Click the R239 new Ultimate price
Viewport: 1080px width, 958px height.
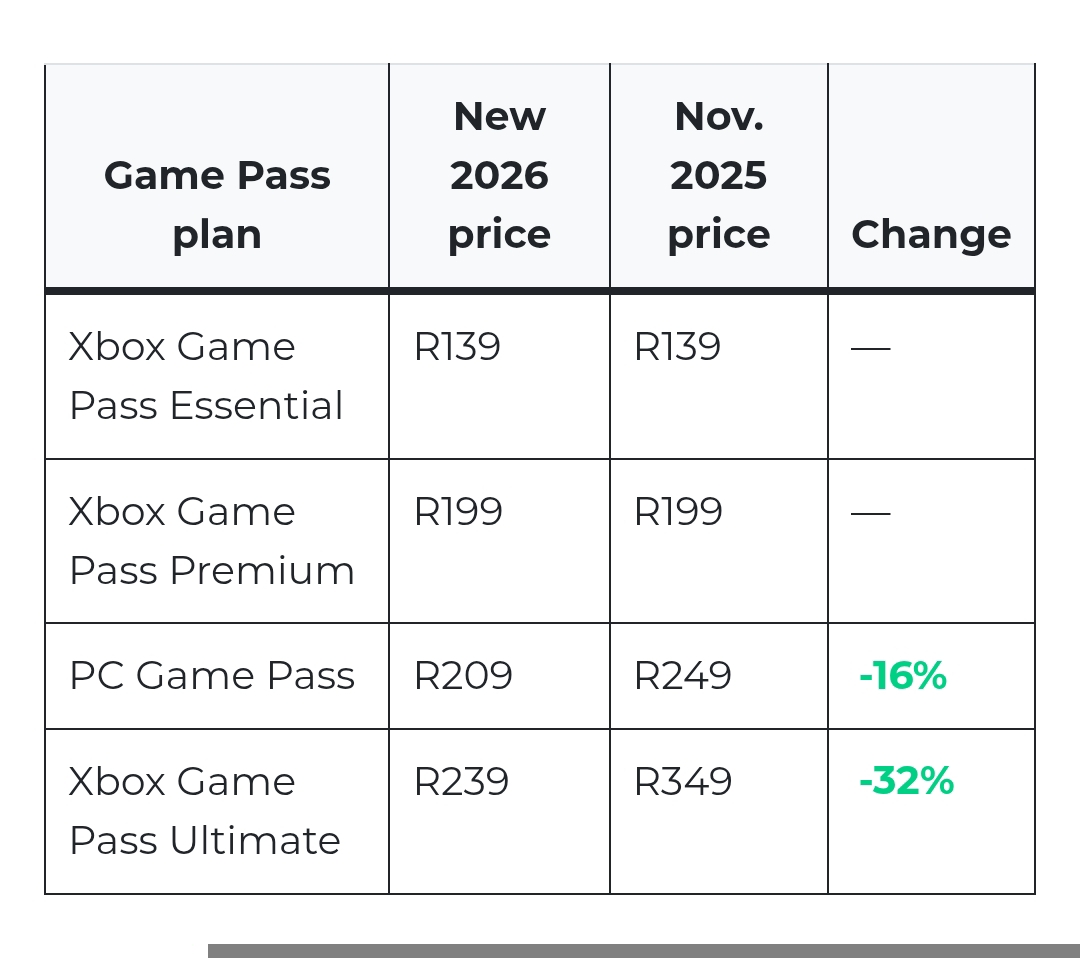tap(462, 781)
